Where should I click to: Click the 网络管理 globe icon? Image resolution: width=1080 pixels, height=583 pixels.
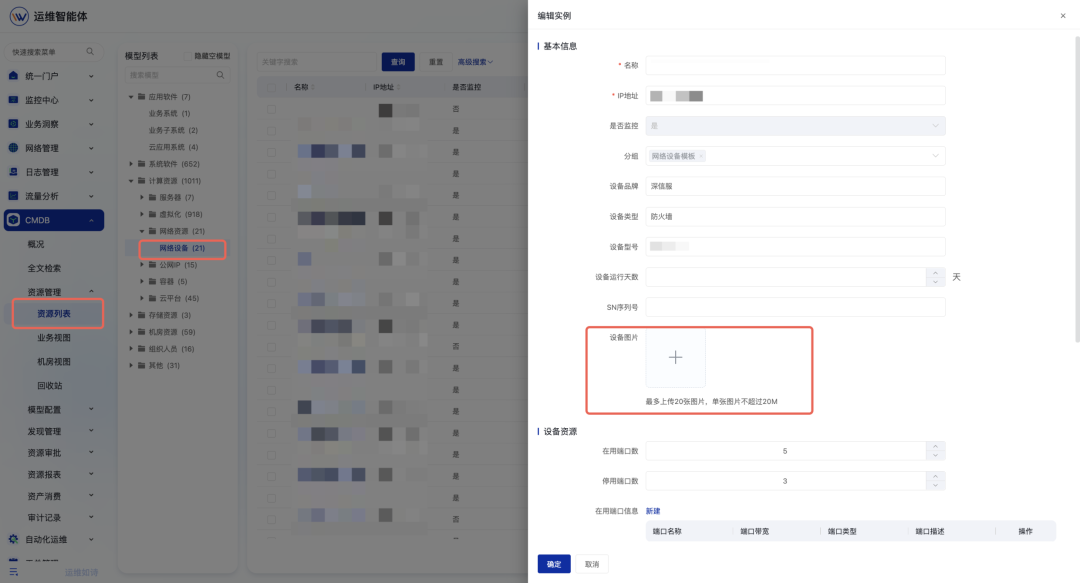coord(13,148)
